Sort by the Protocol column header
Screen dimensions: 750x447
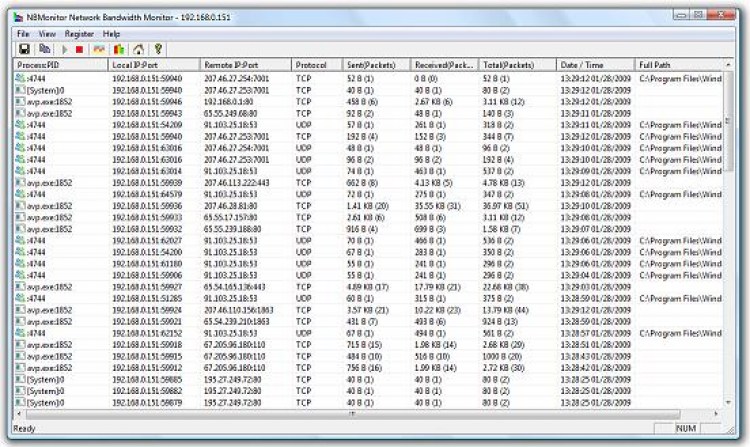[x=317, y=65]
